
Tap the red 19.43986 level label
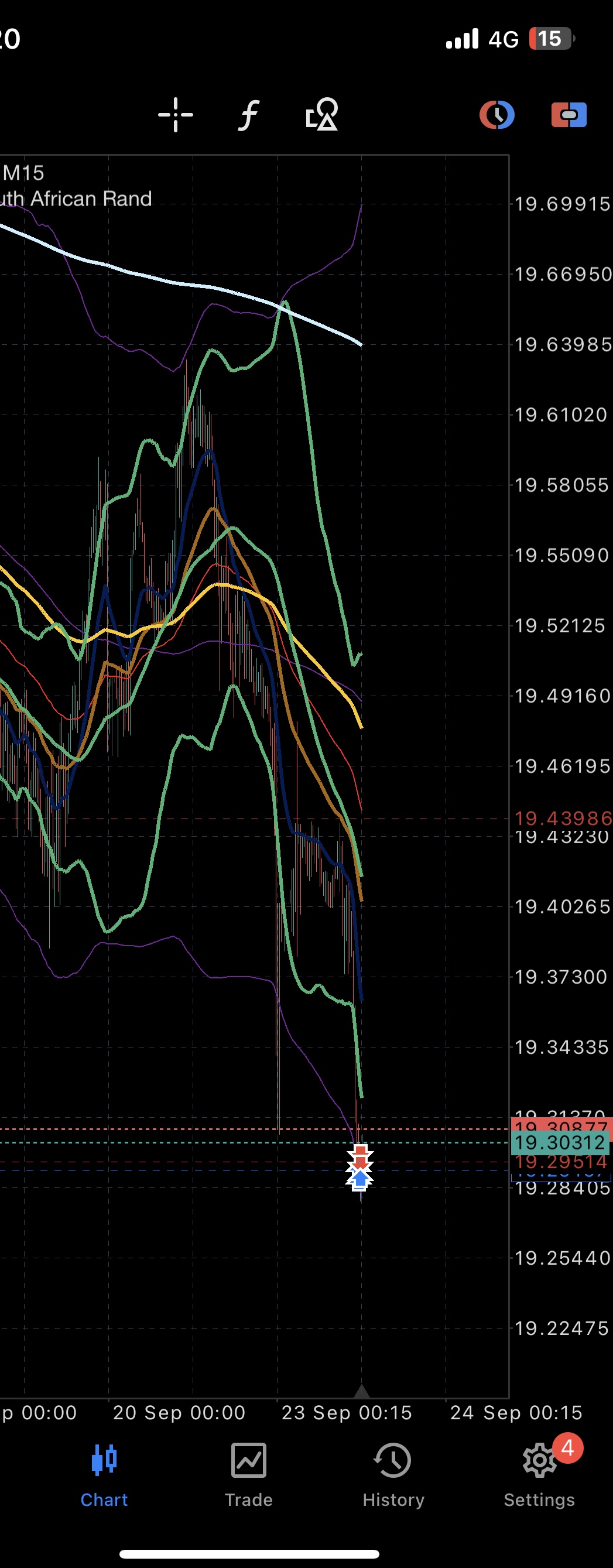563,818
